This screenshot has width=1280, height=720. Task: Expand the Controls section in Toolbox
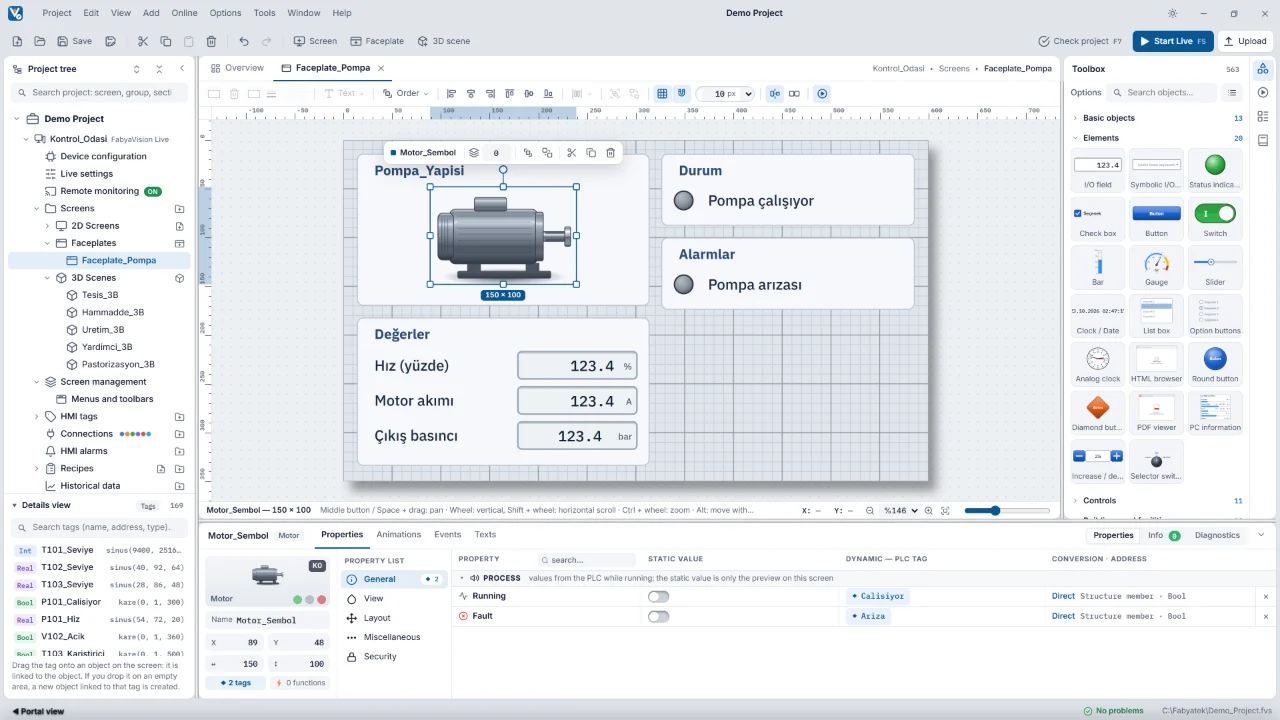click(x=1099, y=500)
